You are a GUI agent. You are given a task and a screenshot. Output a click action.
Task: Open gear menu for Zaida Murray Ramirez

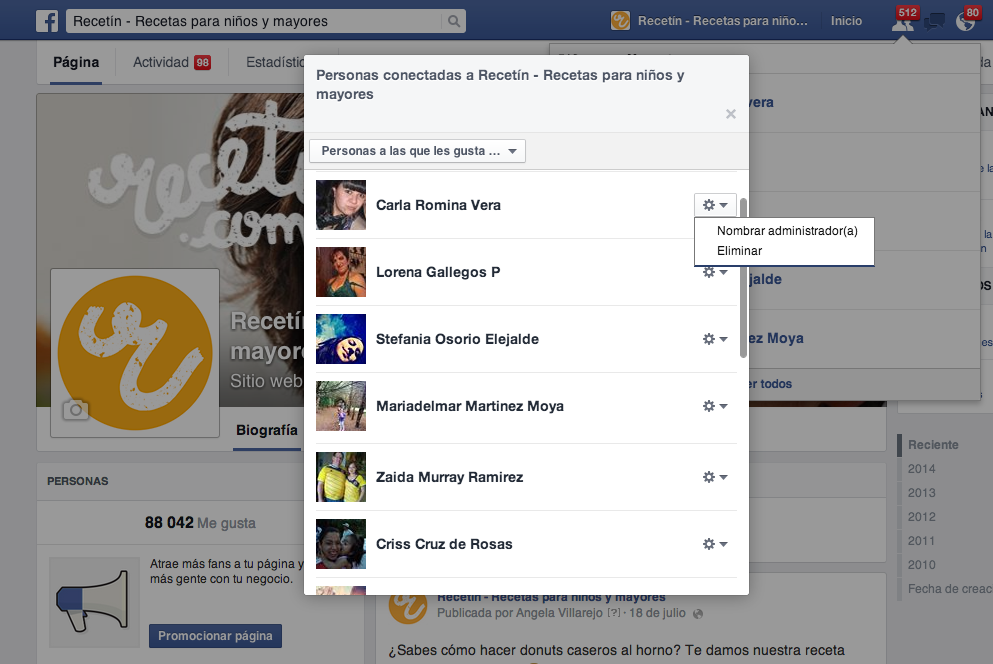click(715, 477)
